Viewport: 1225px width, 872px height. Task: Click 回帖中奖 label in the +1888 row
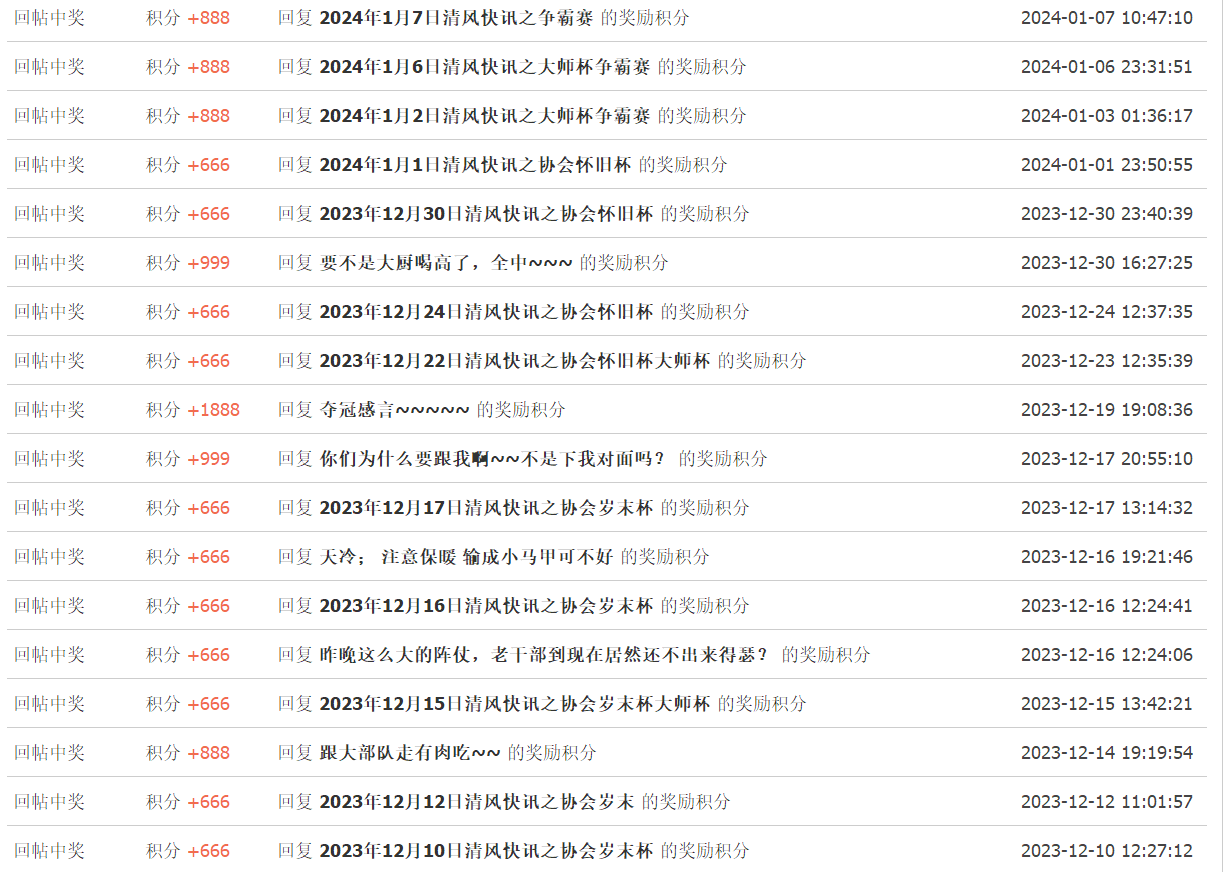pos(49,410)
